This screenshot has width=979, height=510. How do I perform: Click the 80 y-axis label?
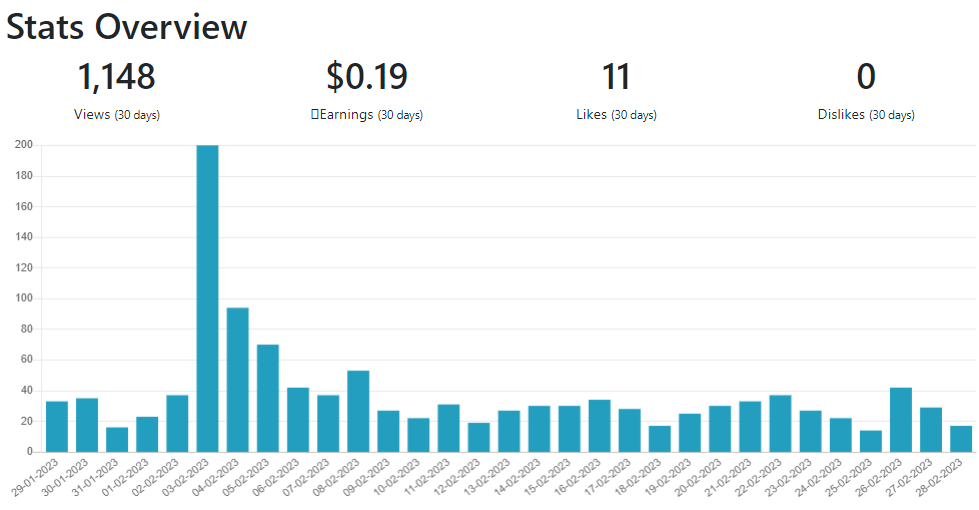[x=26, y=329]
